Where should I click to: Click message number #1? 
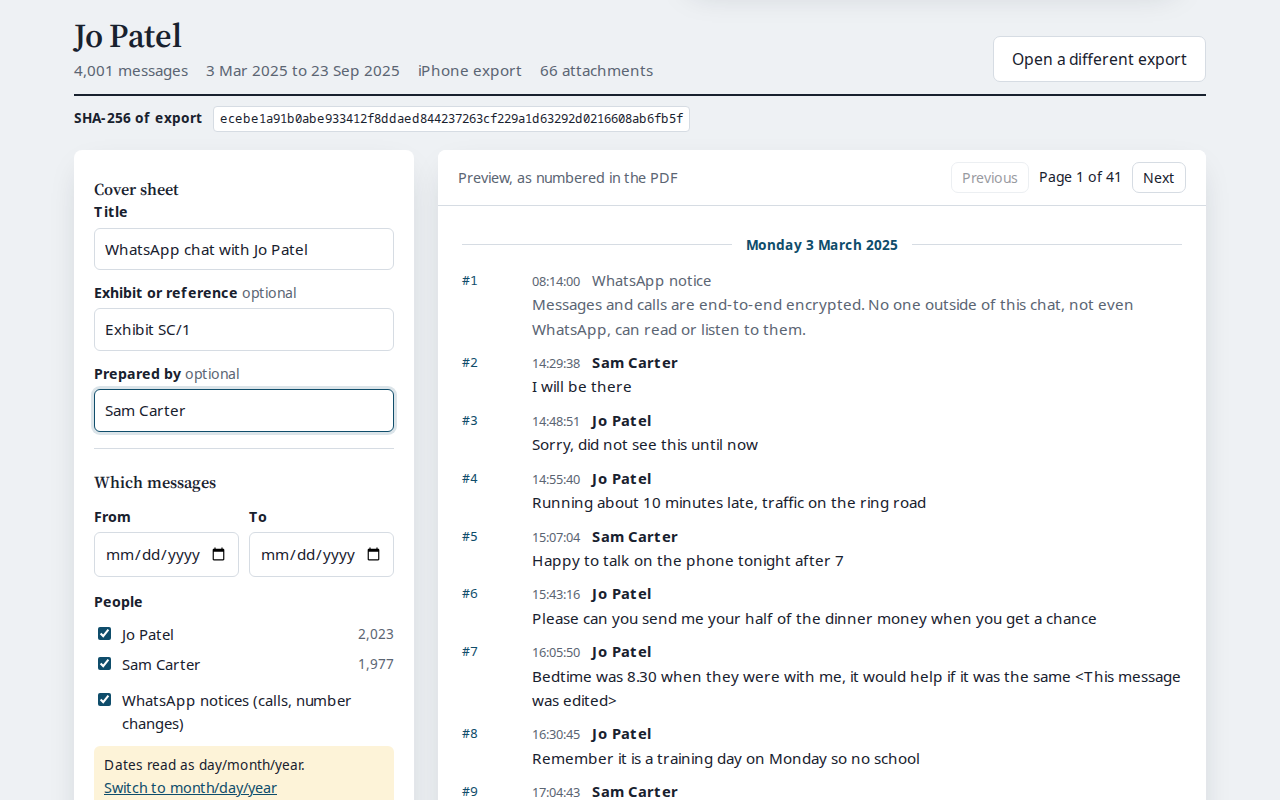pyautogui.click(x=470, y=281)
